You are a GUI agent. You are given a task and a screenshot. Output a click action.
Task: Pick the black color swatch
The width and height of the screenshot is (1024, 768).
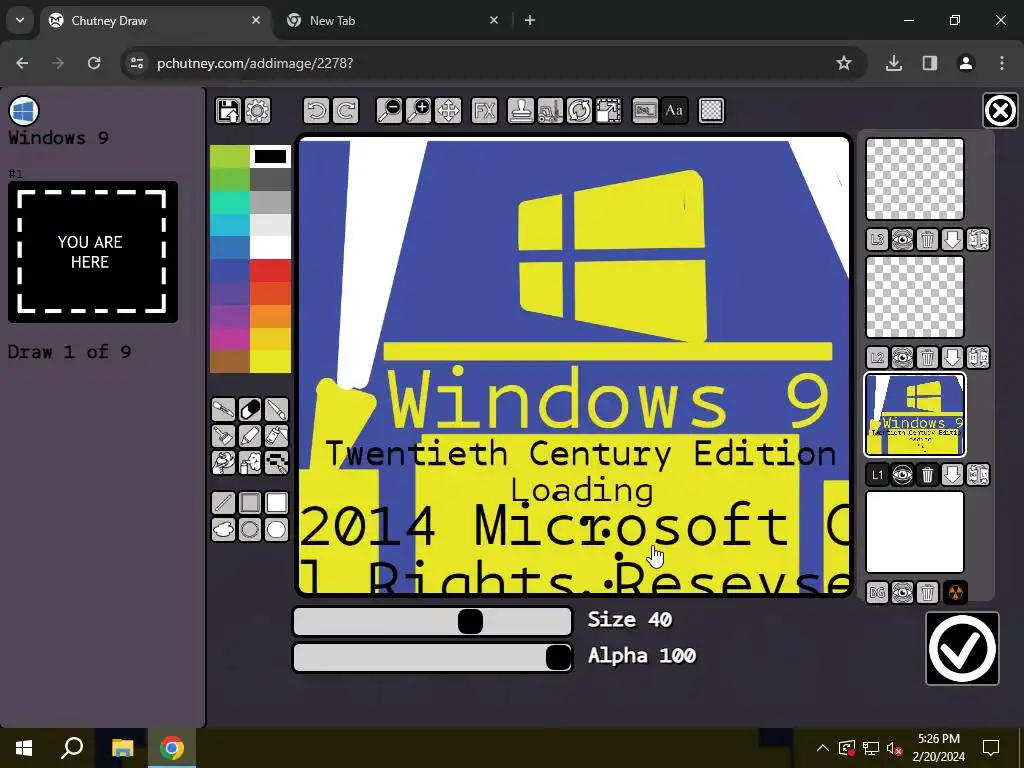(270, 157)
